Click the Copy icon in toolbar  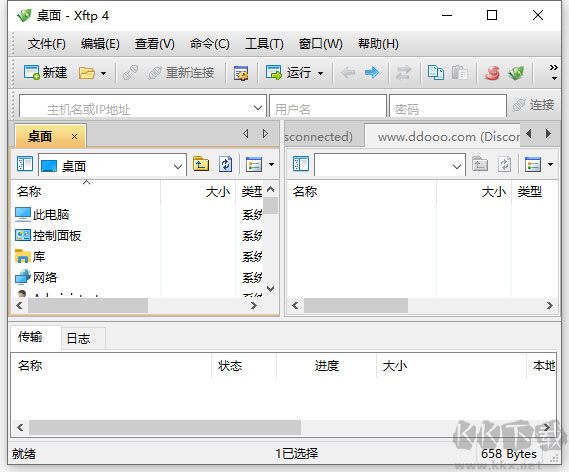(x=435, y=73)
